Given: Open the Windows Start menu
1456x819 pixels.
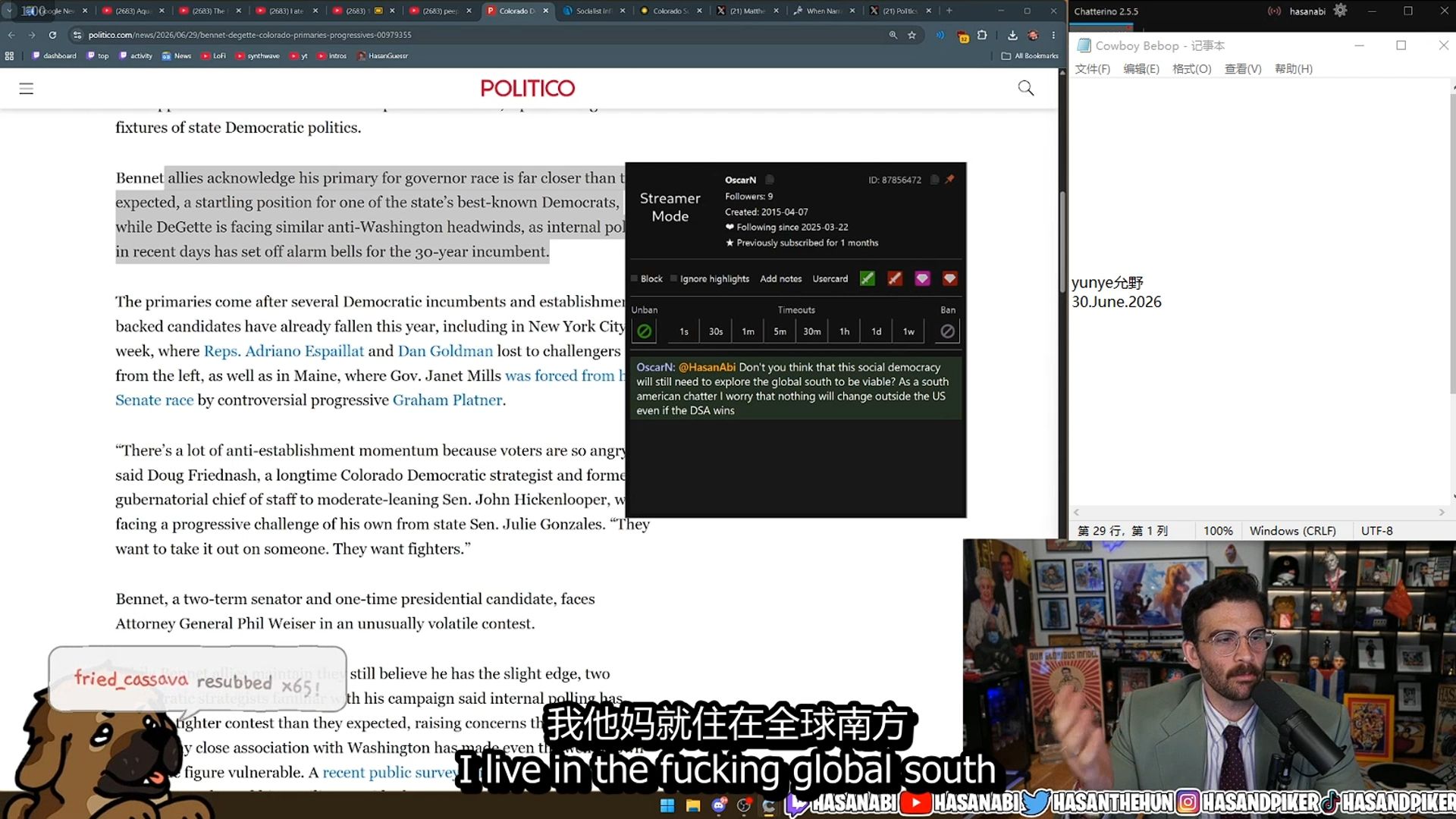Looking at the screenshot, I should 667,805.
